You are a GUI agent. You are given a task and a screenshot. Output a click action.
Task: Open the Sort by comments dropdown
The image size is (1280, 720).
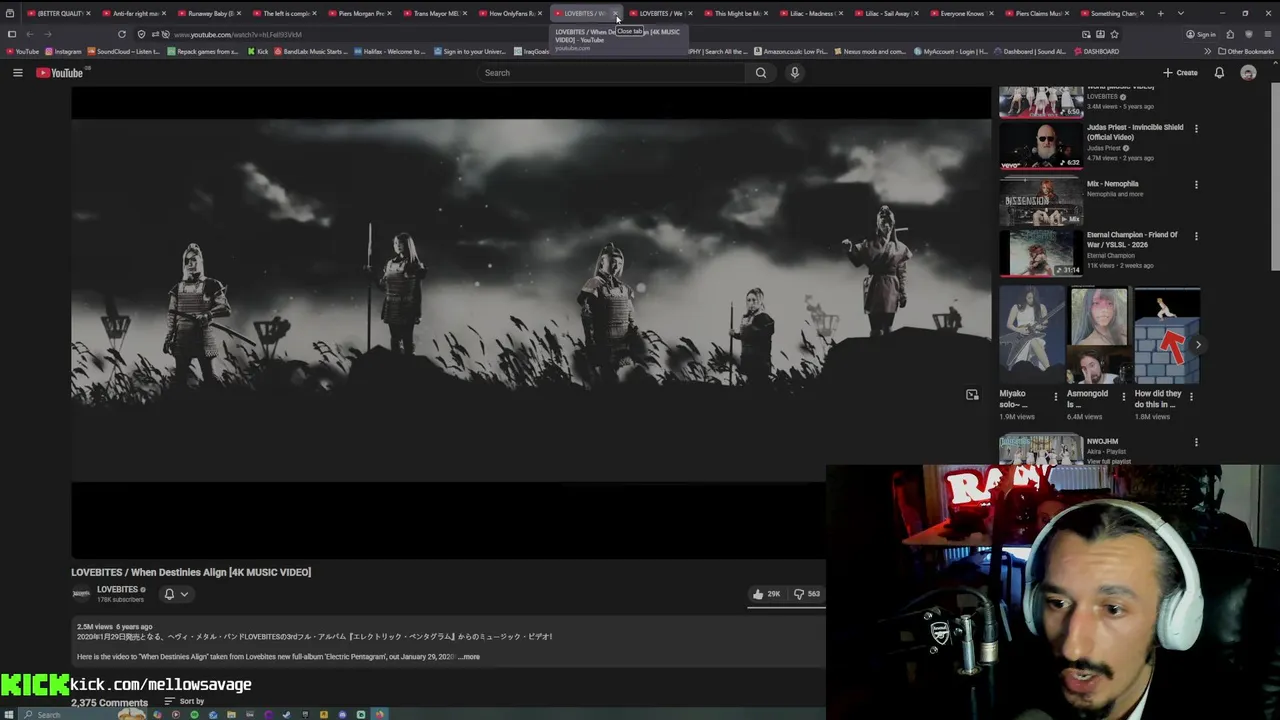[184, 701]
